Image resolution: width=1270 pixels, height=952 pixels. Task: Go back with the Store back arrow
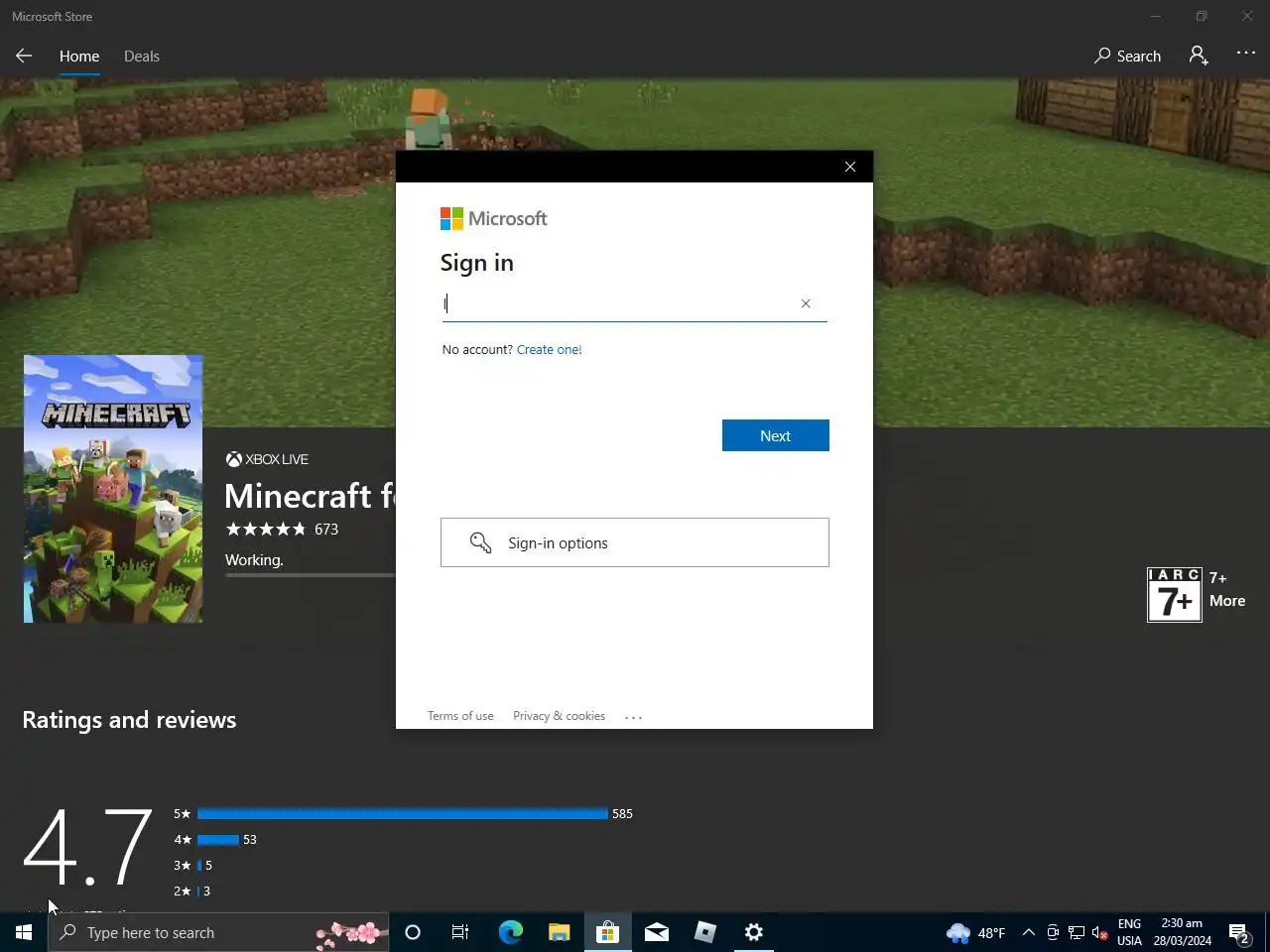click(x=24, y=57)
